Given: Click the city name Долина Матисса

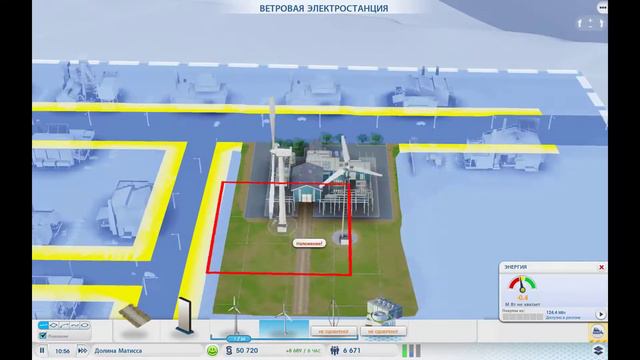Looking at the screenshot, I should [x=118, y=351].
